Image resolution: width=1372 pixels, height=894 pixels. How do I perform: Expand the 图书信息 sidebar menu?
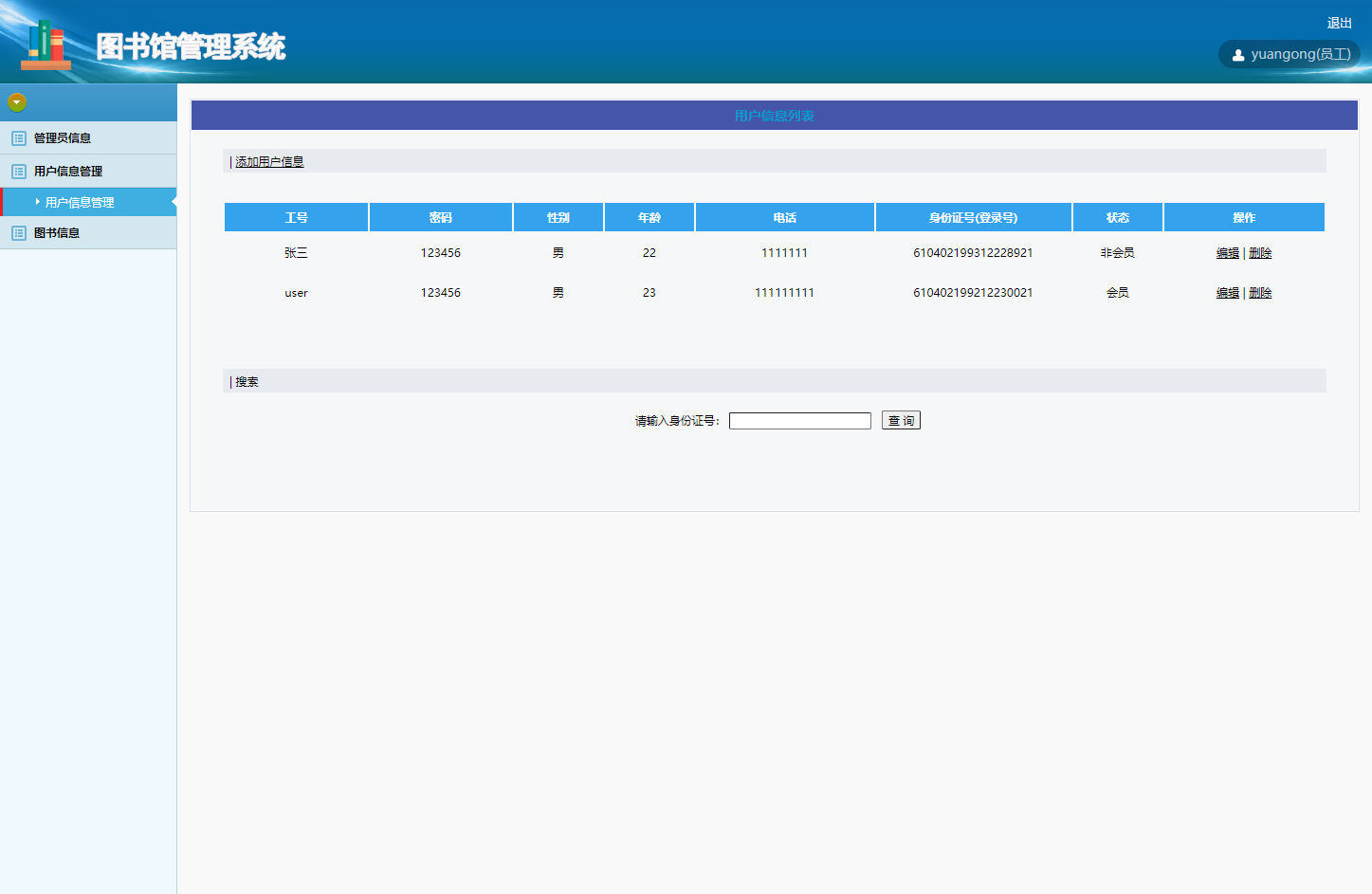point(57,233)
